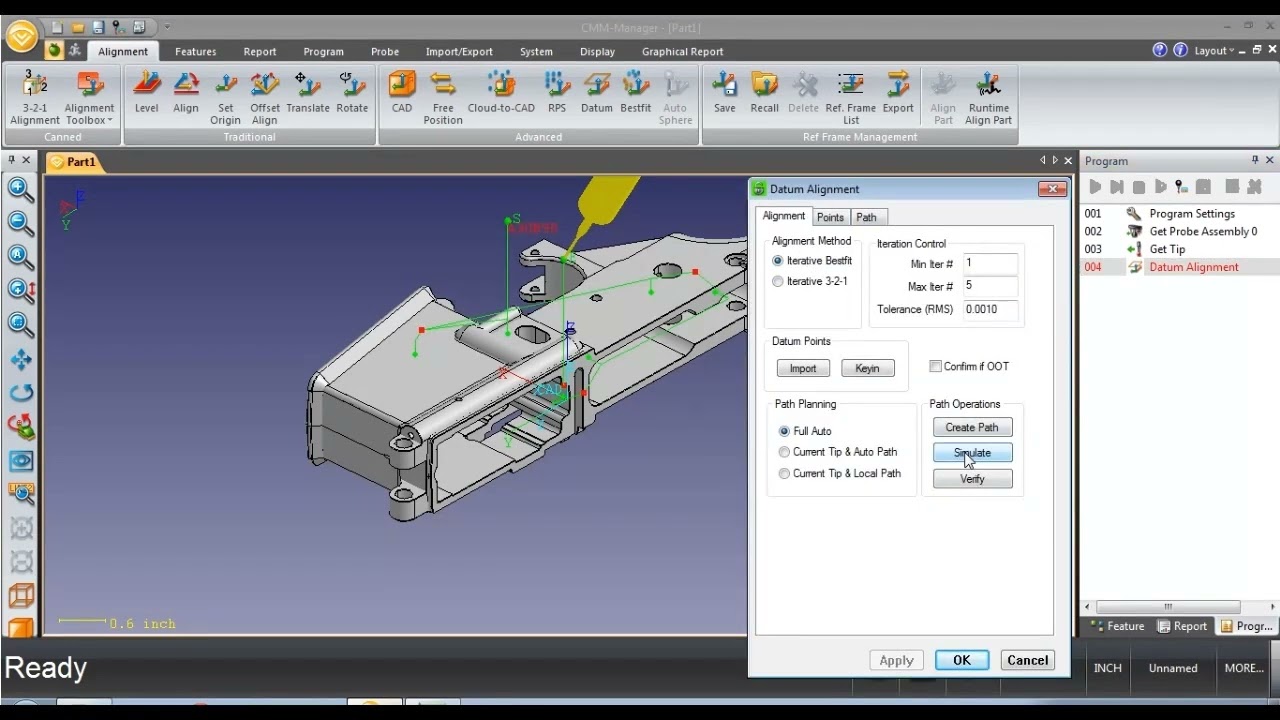Open the Feature panel tab at bottom

pos(1117,626)
